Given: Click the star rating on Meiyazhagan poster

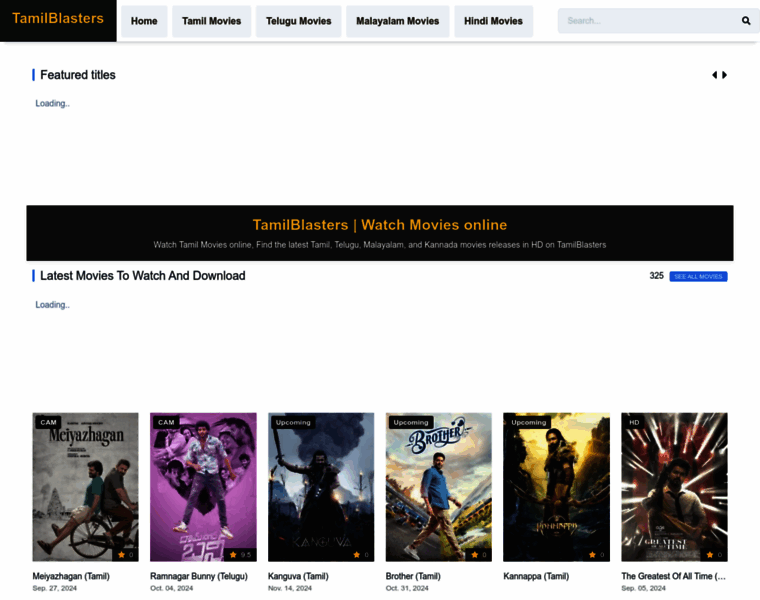Looking at the screenshot, I should tap(126, 555).
